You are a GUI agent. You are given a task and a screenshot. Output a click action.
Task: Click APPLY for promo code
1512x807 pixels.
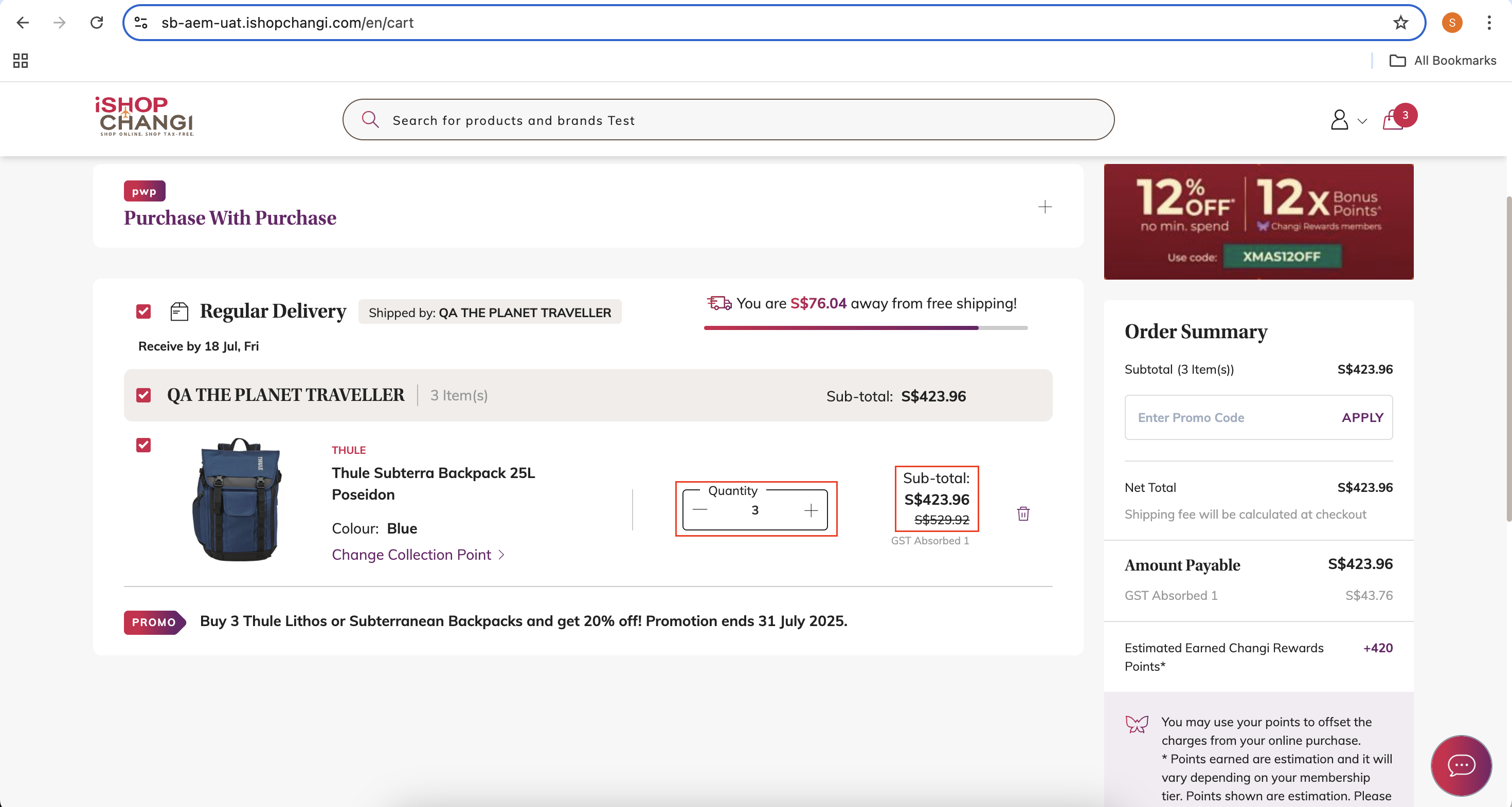[x=1362, y=417]
